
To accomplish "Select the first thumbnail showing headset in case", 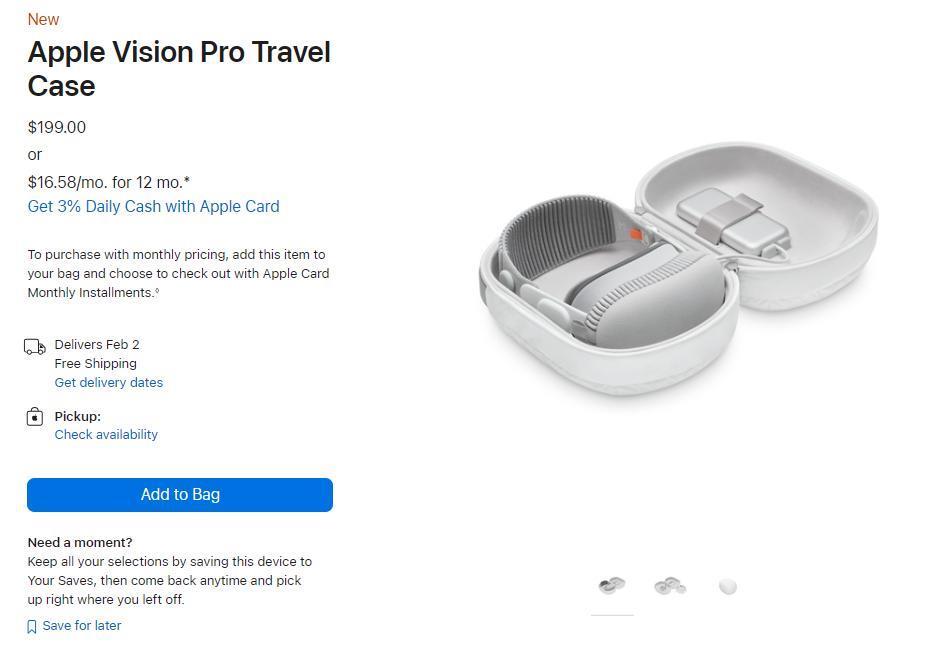I will pos(611,585).
